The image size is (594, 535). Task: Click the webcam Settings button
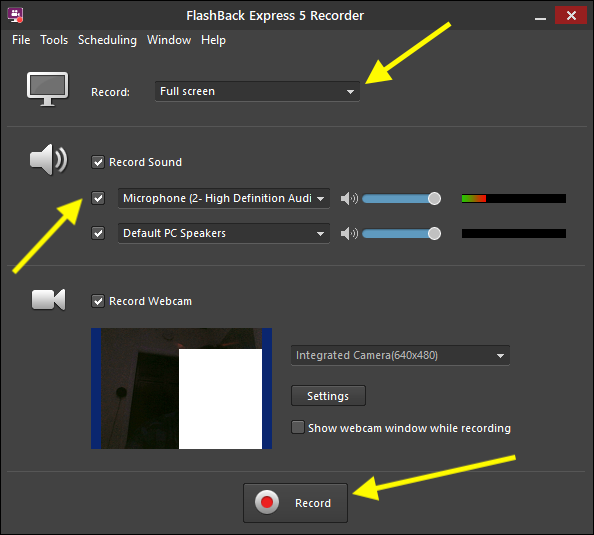click(x=328, y=396)
